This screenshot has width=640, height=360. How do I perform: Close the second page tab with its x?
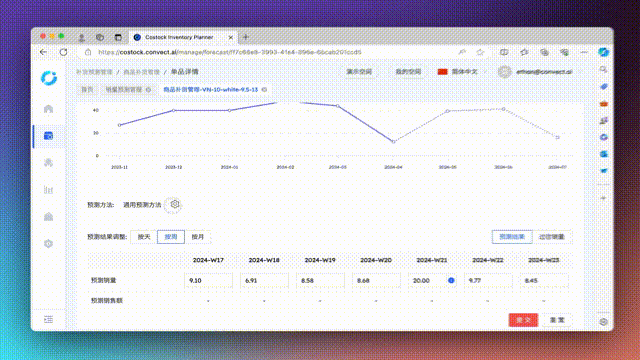pos(149,89)
